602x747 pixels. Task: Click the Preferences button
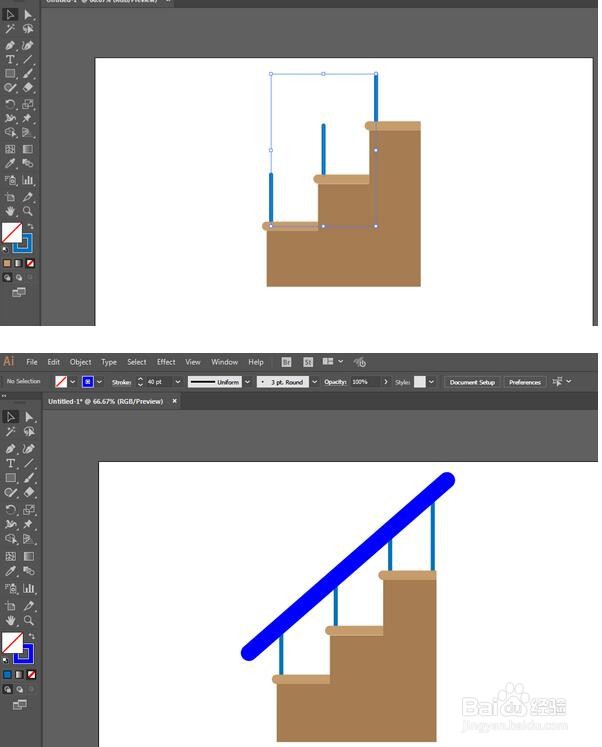(x=525, y=382)
